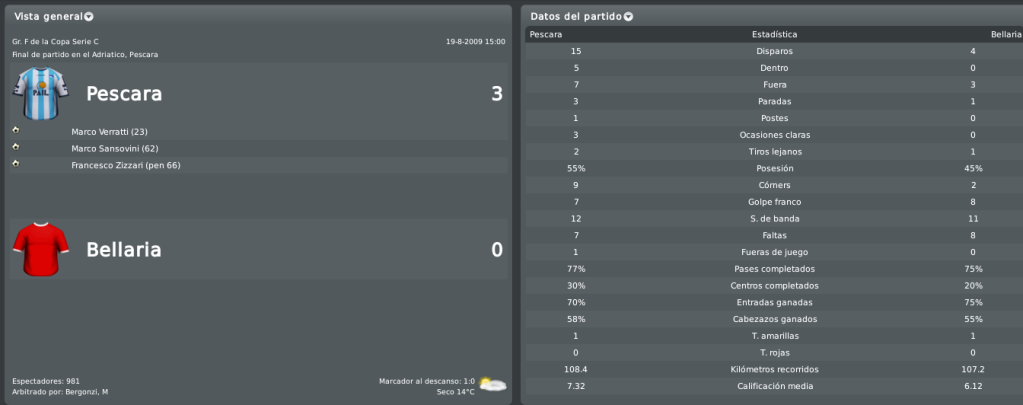The image size is (1023, 405).
Task: Click the goal ball icon beside Marco Sansovini
Action: click(16, 147)
